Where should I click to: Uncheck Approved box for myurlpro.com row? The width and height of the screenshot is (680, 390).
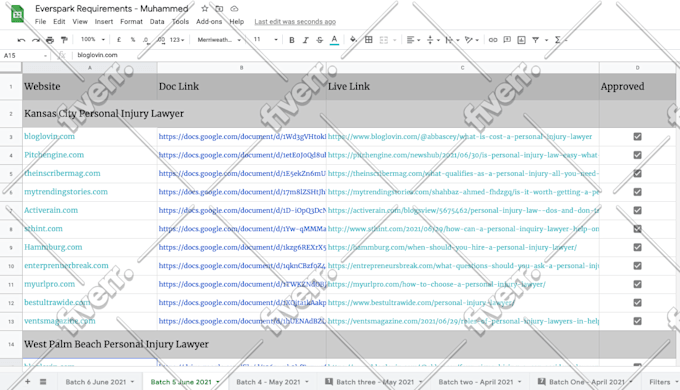pos(637,284)
